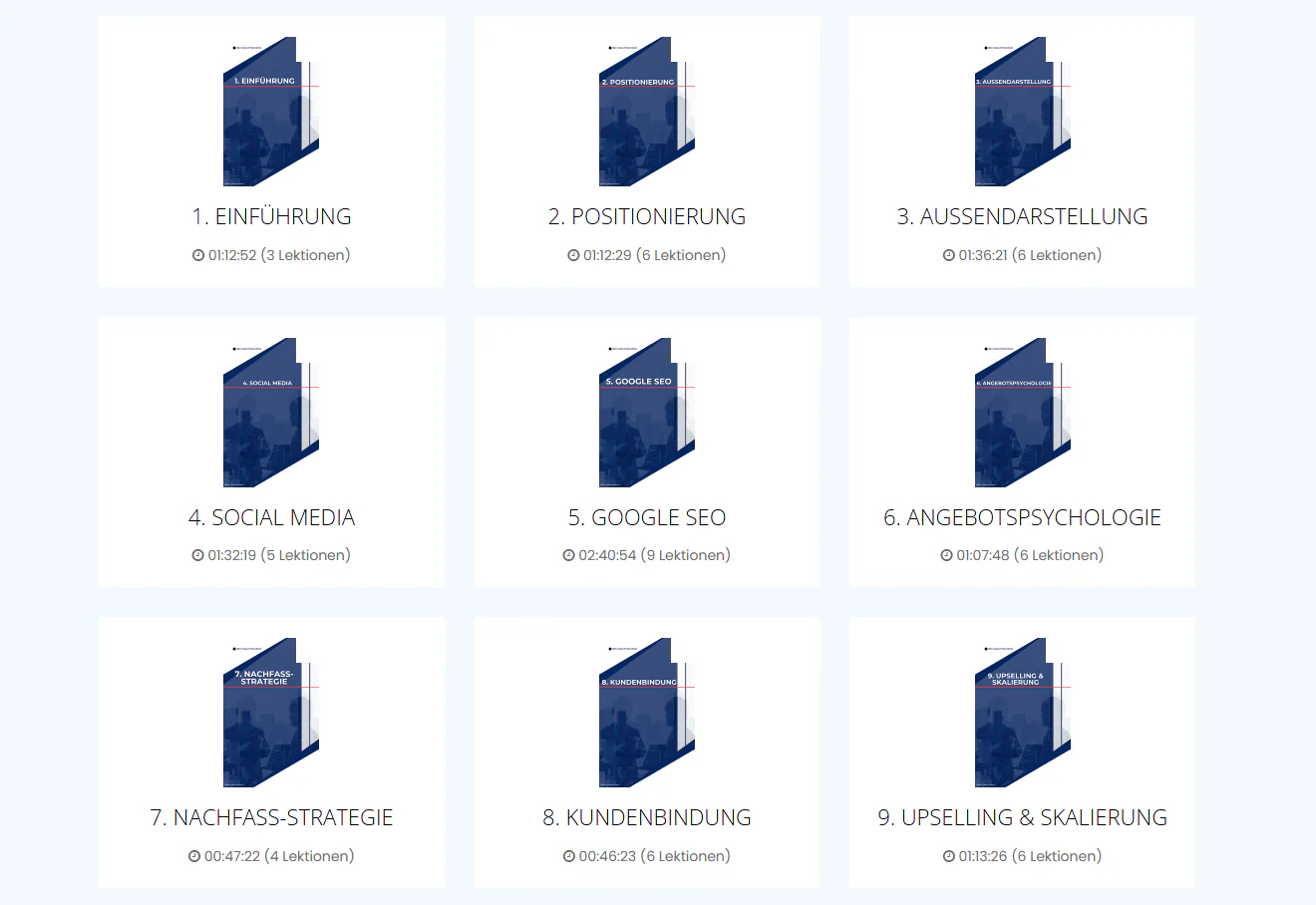This screenshot has width=1316, height=905.
Task: Open the 2. POSITIONIERUNG book cover image
Action: (x=647, y=112)
